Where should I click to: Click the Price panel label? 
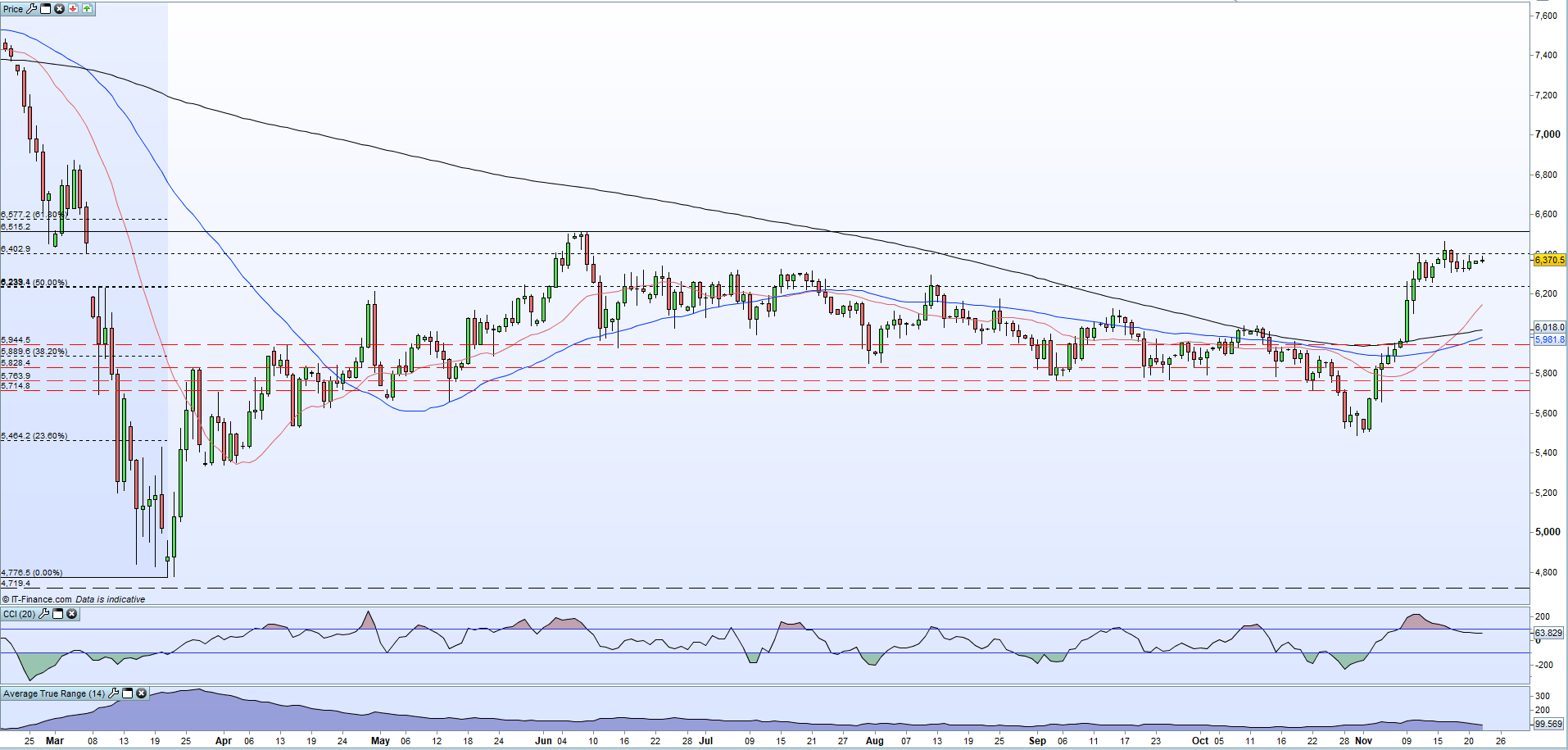click(x=13, y=9)
